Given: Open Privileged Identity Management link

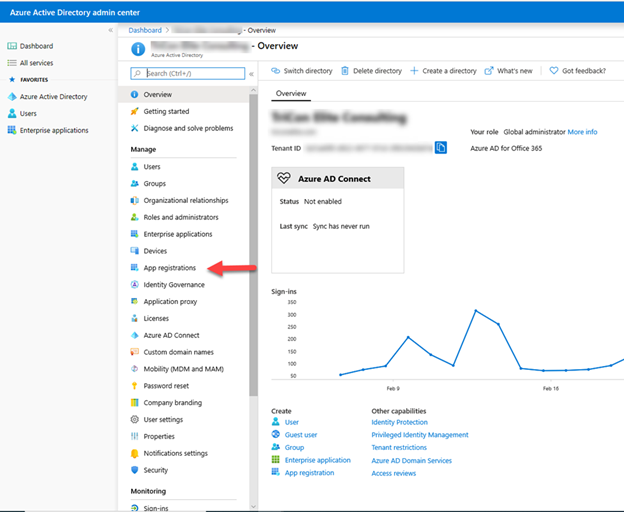Looking at the screenshot, I should [x=420, y=435].
